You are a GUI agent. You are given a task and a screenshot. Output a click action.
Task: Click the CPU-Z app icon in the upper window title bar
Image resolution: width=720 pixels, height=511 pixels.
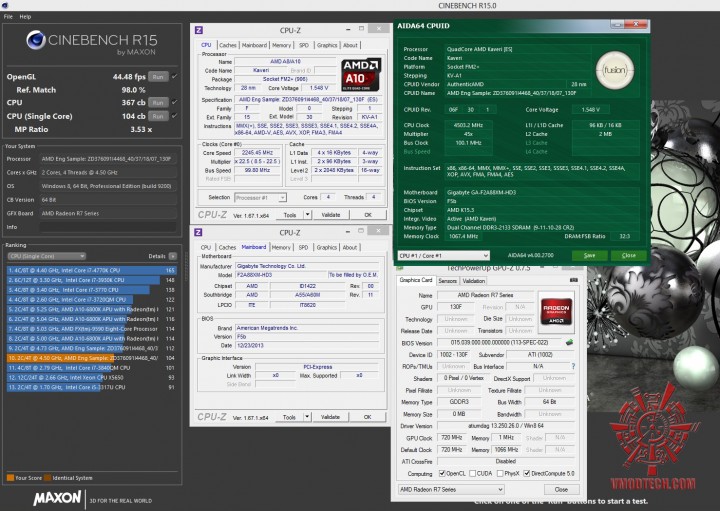point(198,30)
